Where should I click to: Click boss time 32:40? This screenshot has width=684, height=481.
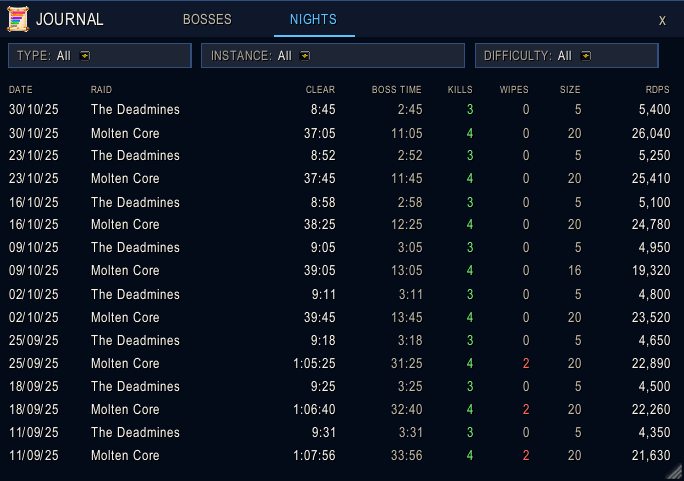[407, 409]
